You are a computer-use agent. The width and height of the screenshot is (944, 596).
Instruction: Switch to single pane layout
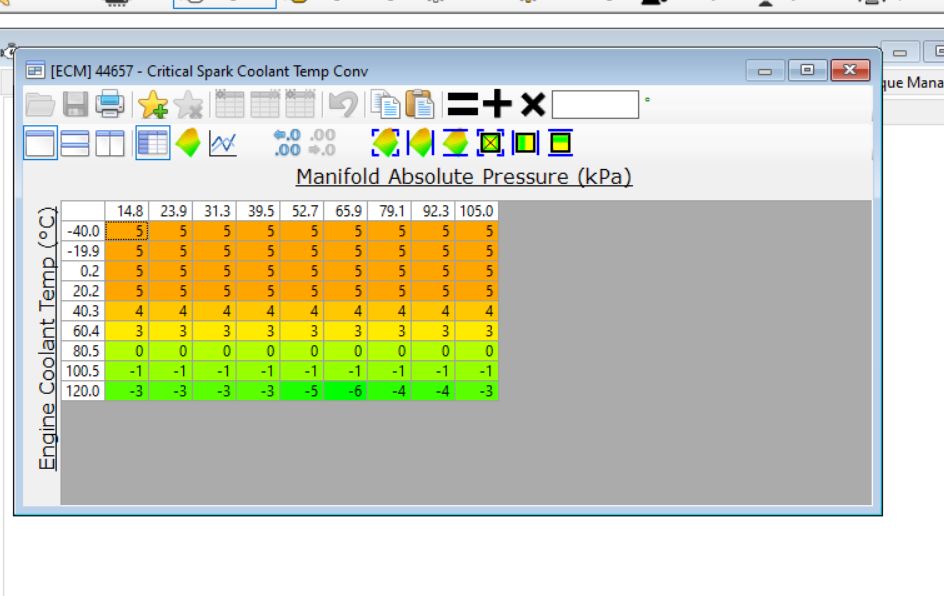41,144
